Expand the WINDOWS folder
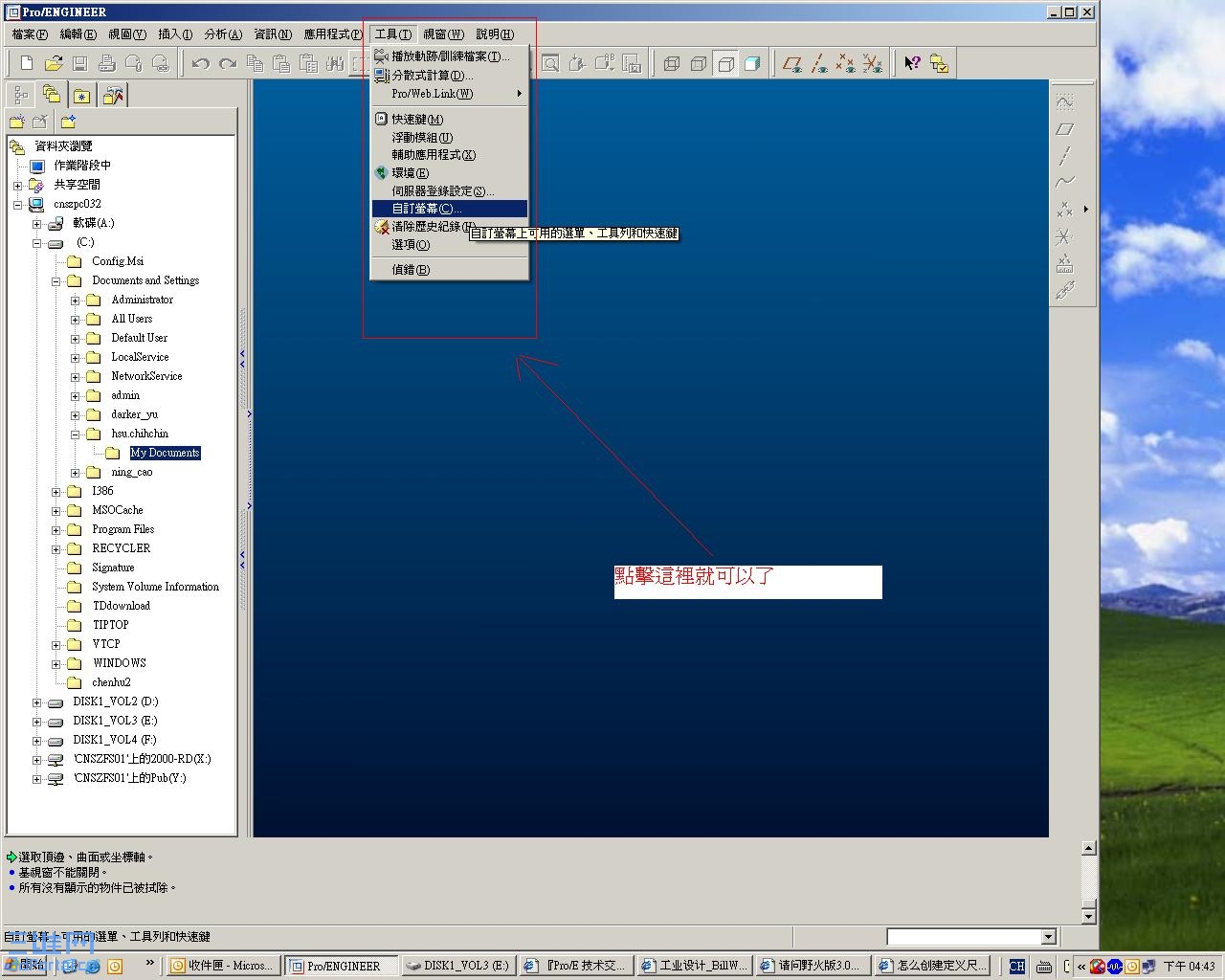1225x980 pixels. click(56, 664)
